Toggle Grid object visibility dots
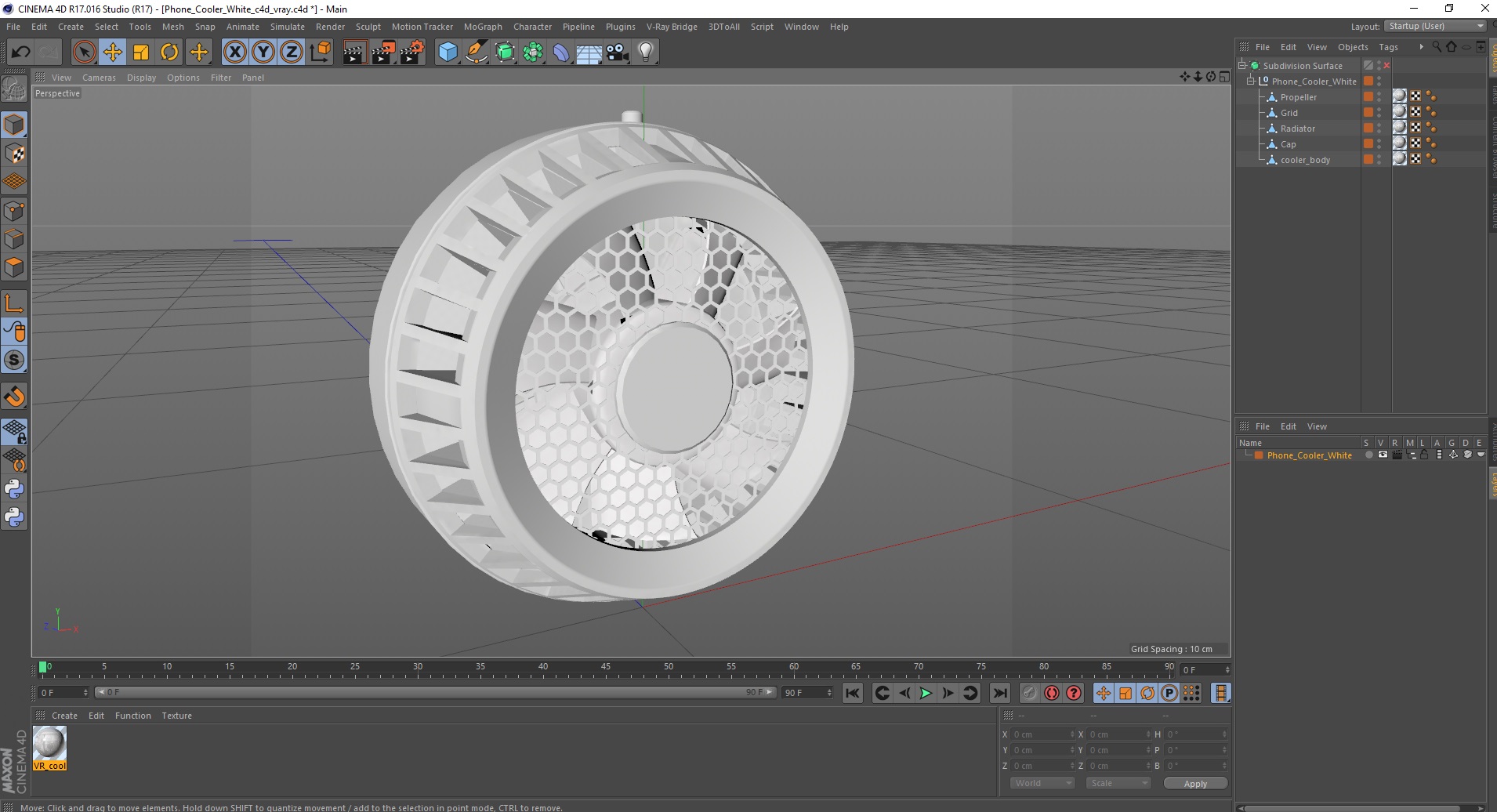Image resolution: width=1497 pixels, height=812 pixels. click(x=1379, y=113)
